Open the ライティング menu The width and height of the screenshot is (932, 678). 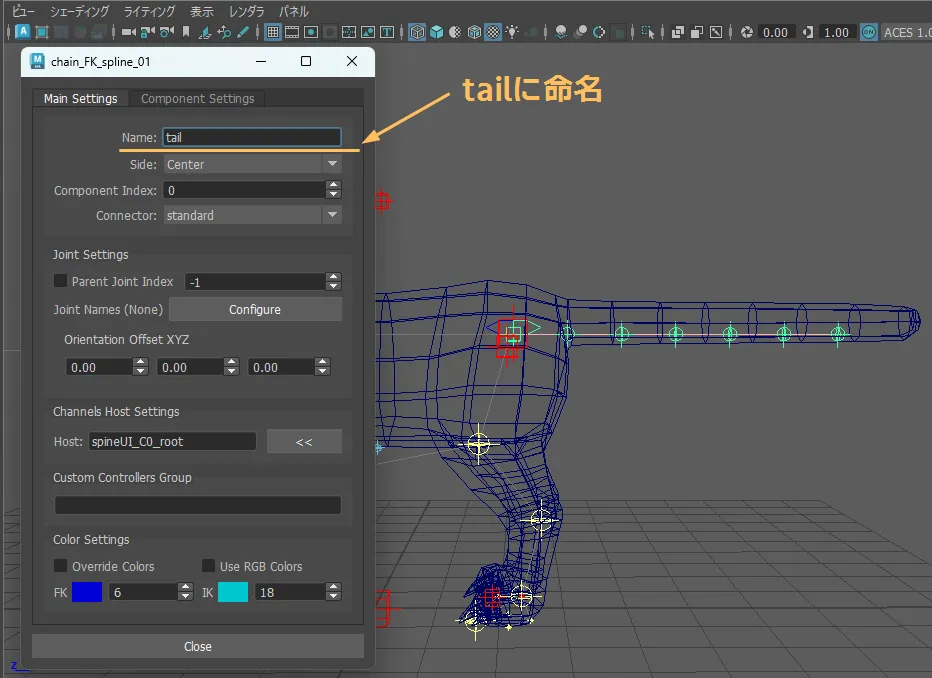[149, 11]
